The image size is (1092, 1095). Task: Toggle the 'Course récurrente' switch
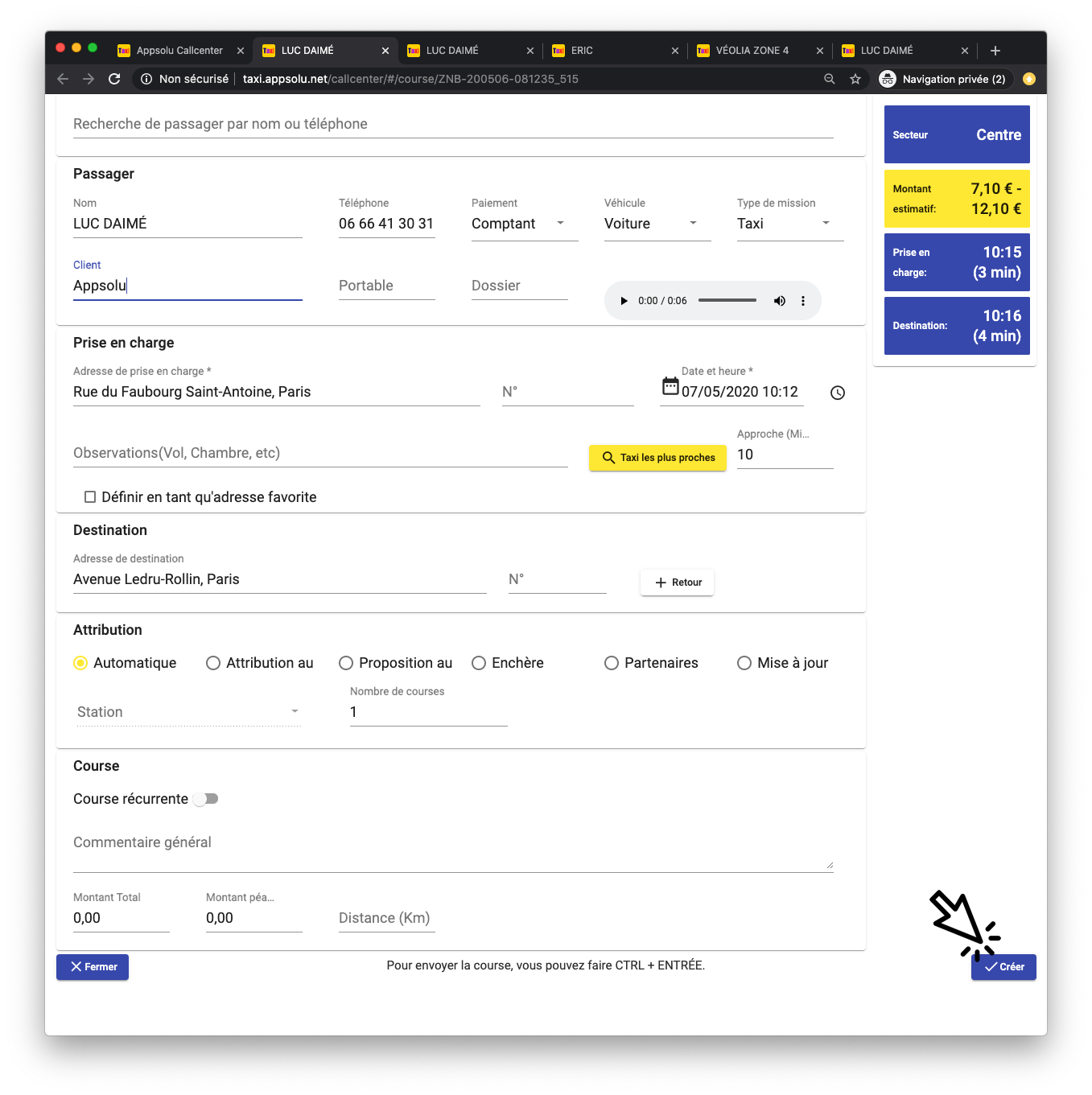(x=206, y=799)
